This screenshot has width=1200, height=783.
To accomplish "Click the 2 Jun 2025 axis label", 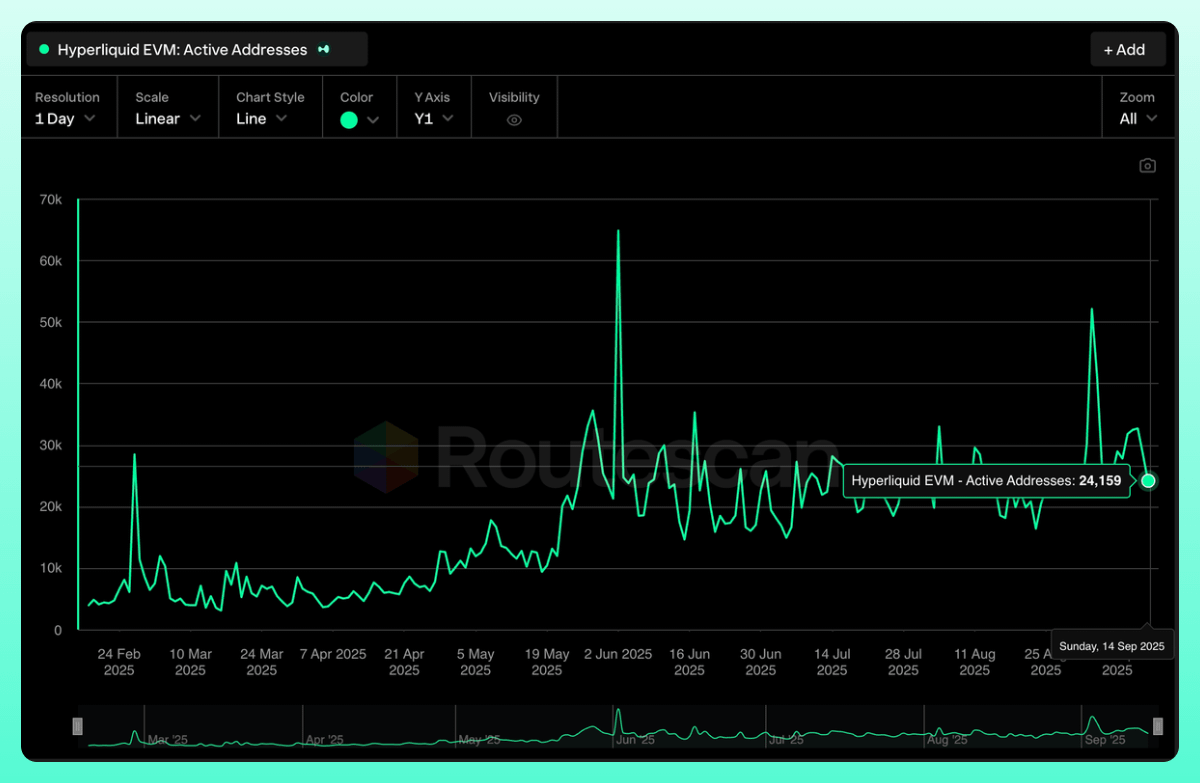I will 618,654.
